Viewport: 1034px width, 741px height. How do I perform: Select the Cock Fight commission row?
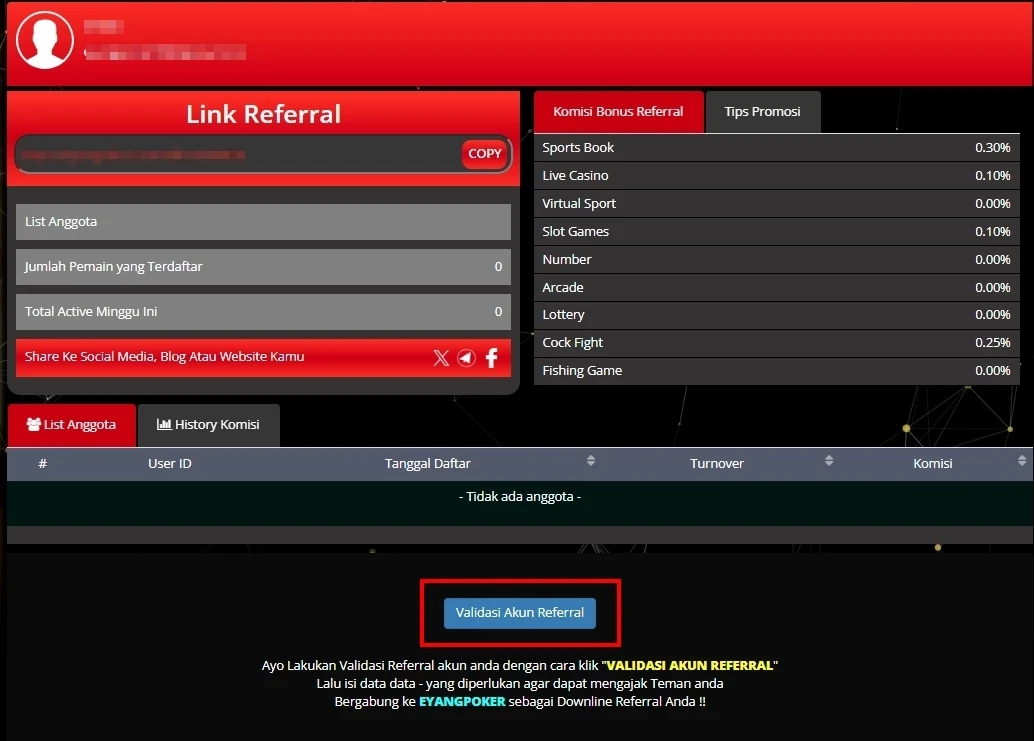(776, 343)
